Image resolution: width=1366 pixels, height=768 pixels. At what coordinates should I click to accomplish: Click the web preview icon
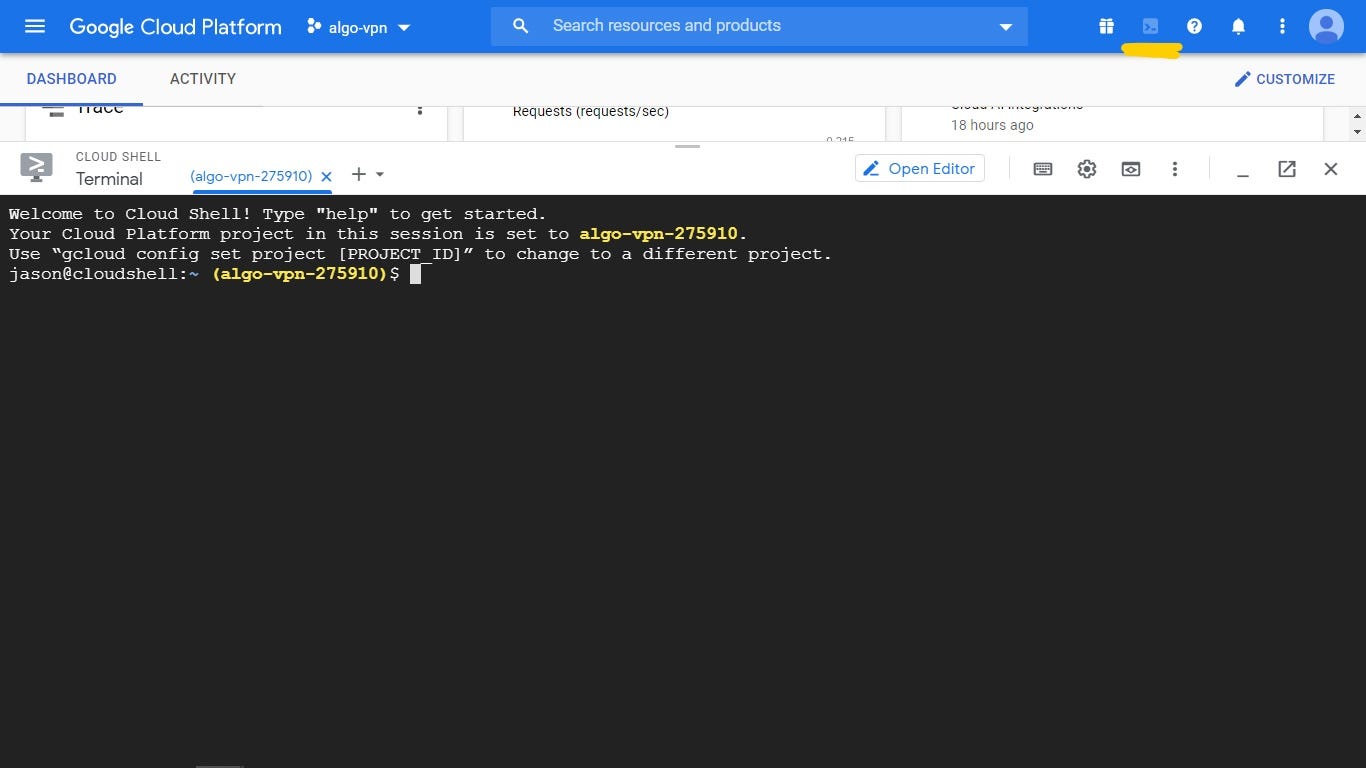pos(1131,169)
